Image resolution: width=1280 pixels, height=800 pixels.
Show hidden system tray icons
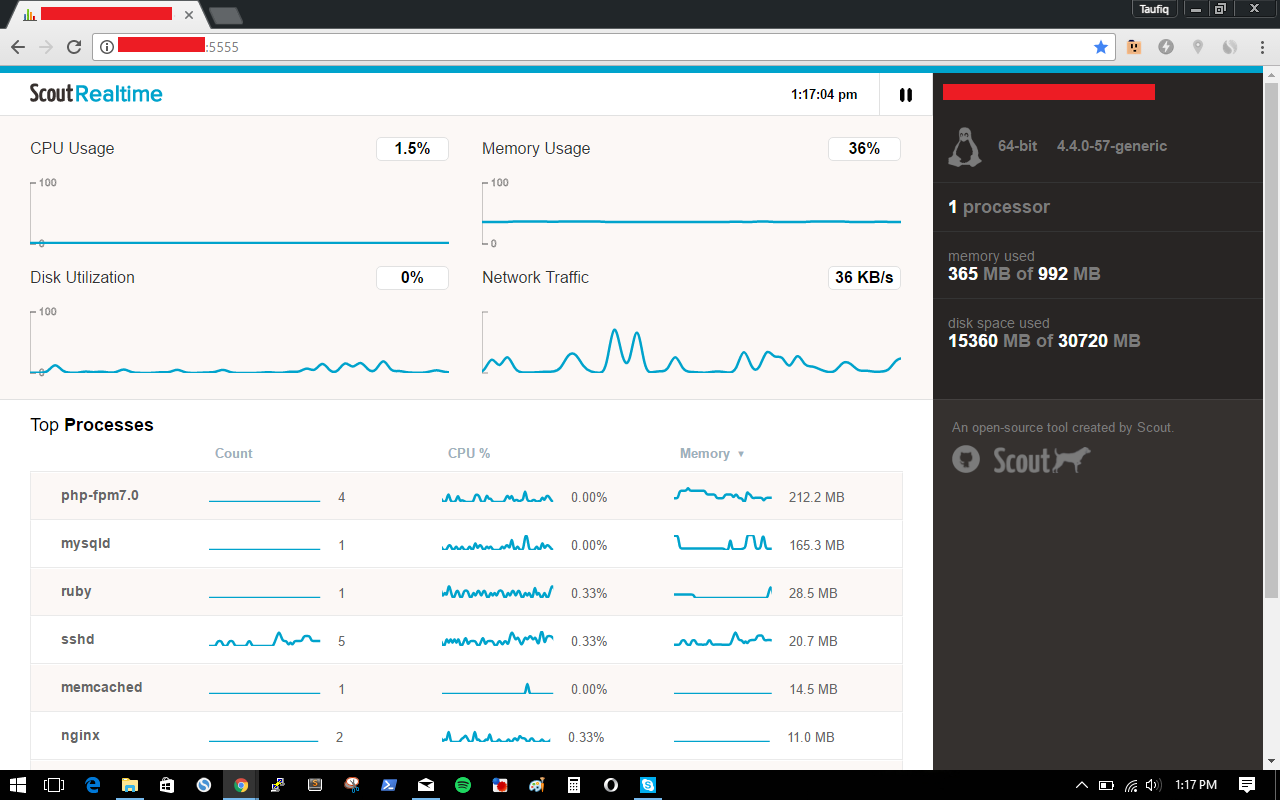click(1081, 785)
